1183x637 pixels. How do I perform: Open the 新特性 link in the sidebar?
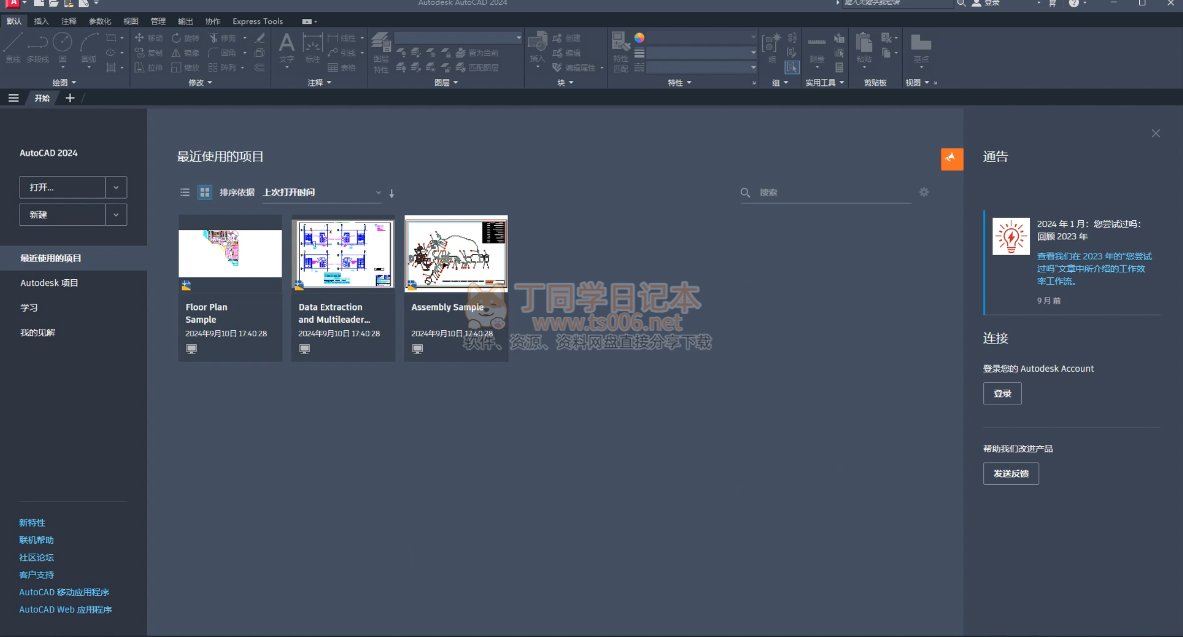coord(32,523)
